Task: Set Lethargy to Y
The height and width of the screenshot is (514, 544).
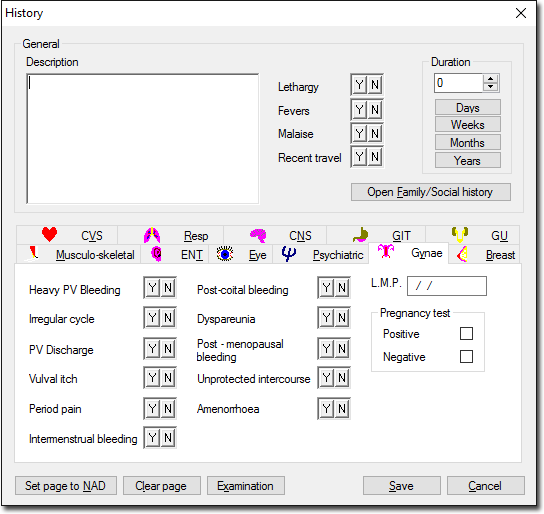Action: pyautogui.click(x=359, y=85)
